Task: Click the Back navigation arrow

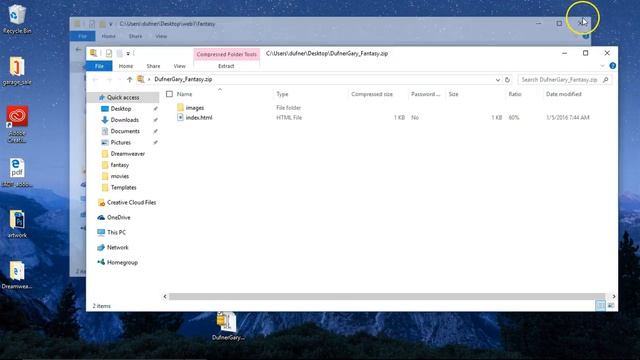Action: tap(96, 80)
